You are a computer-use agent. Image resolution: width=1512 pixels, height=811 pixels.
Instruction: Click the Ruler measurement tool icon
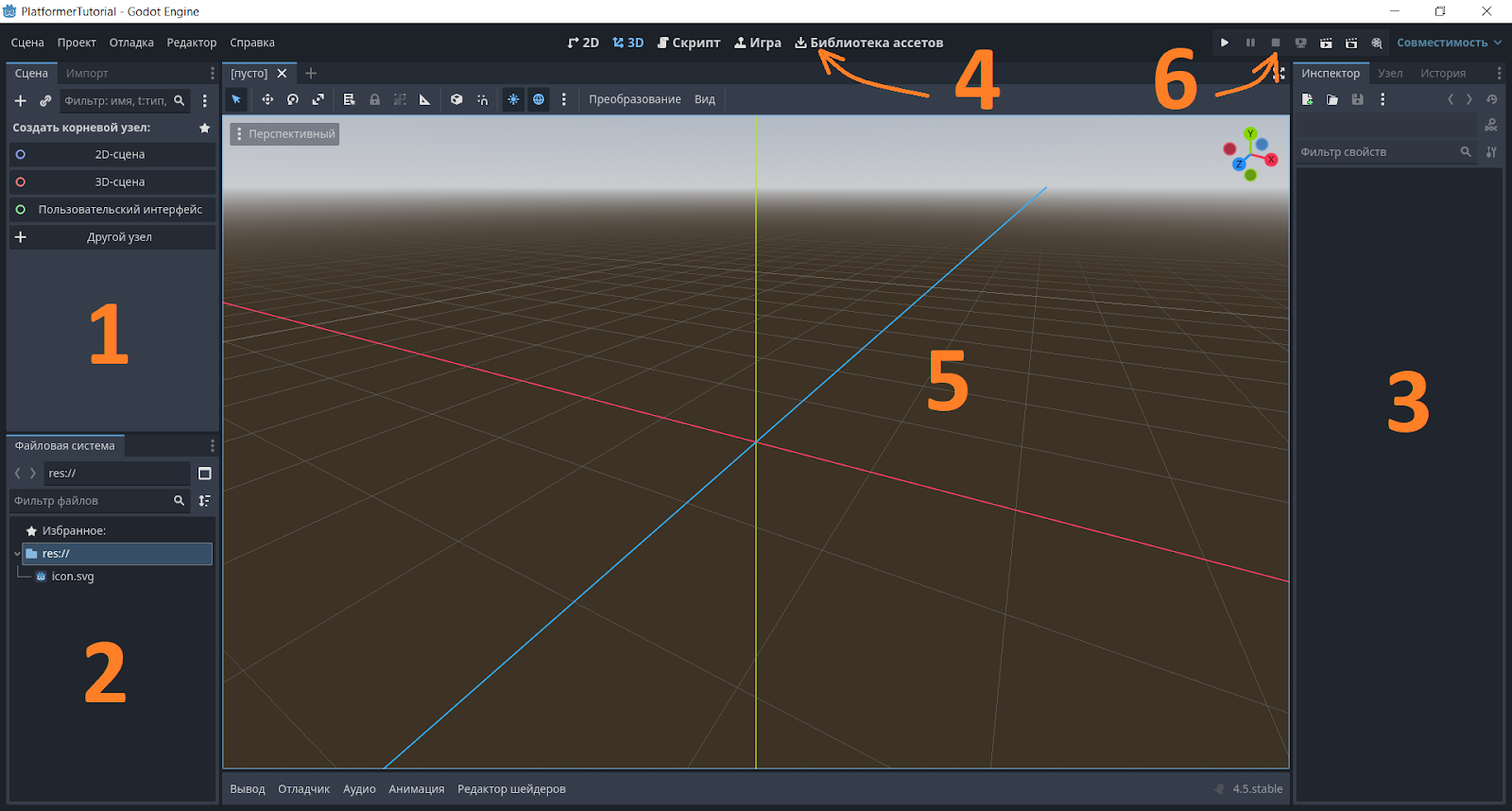[425, 99]
